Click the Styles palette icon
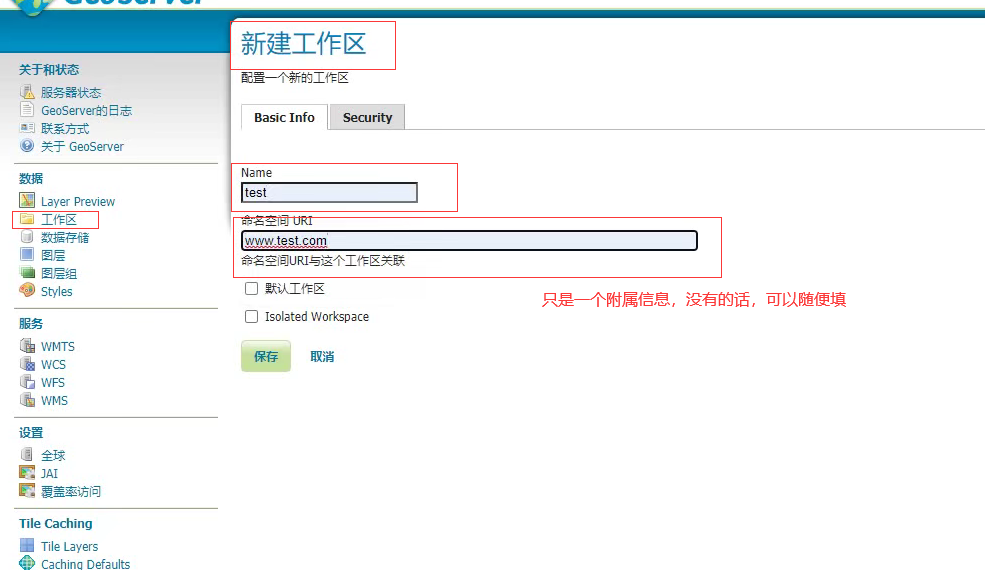The width and height of the screenshot is (985, 570). 27,290
